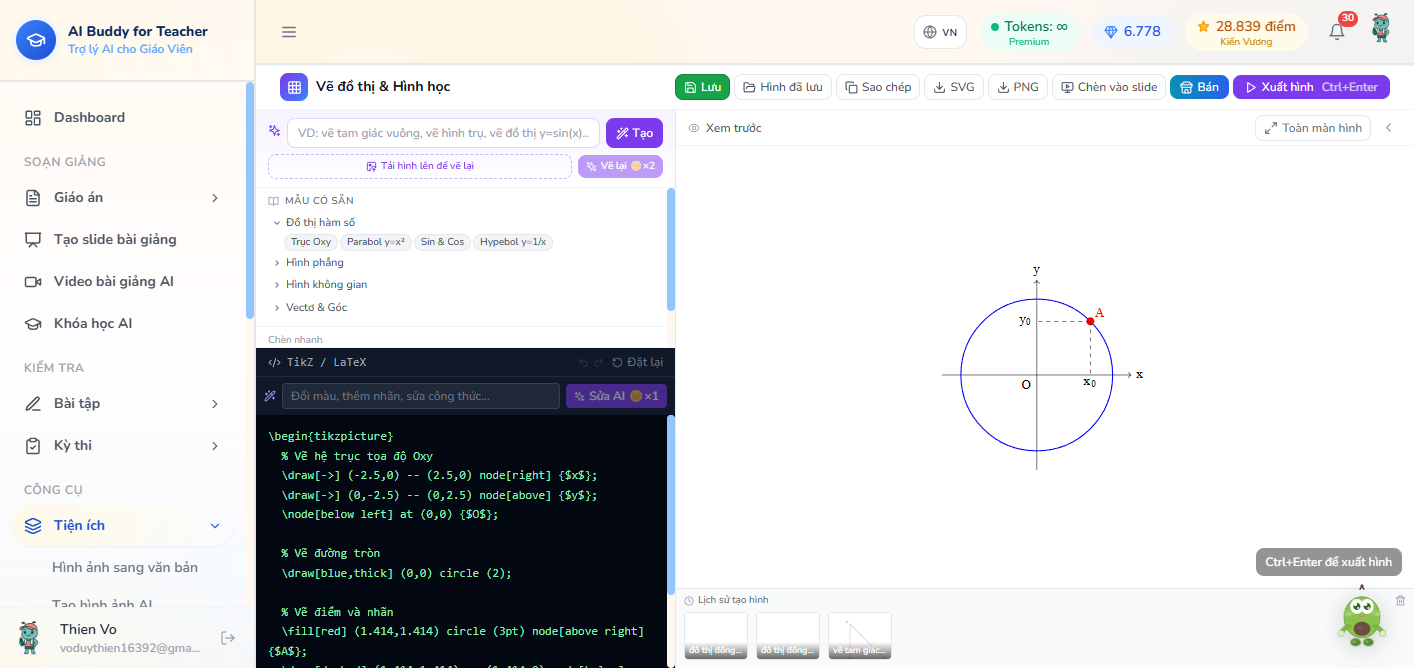The image size is (1414, 668).
Task: Delete history with the trash icon
Action: click(1400, 600)
